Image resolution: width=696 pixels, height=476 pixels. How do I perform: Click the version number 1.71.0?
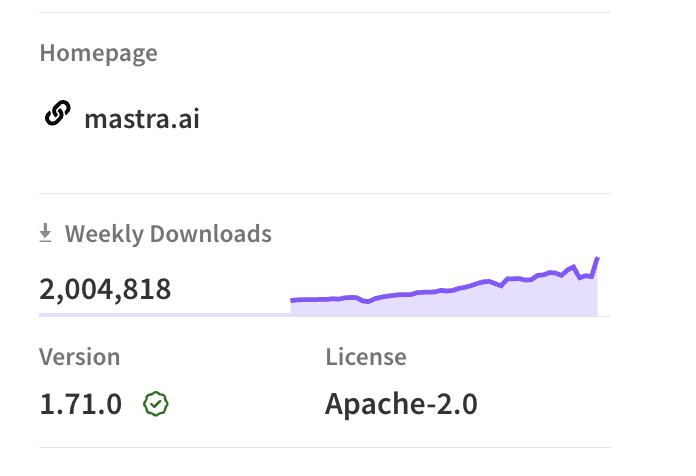(x=80, y=404)
